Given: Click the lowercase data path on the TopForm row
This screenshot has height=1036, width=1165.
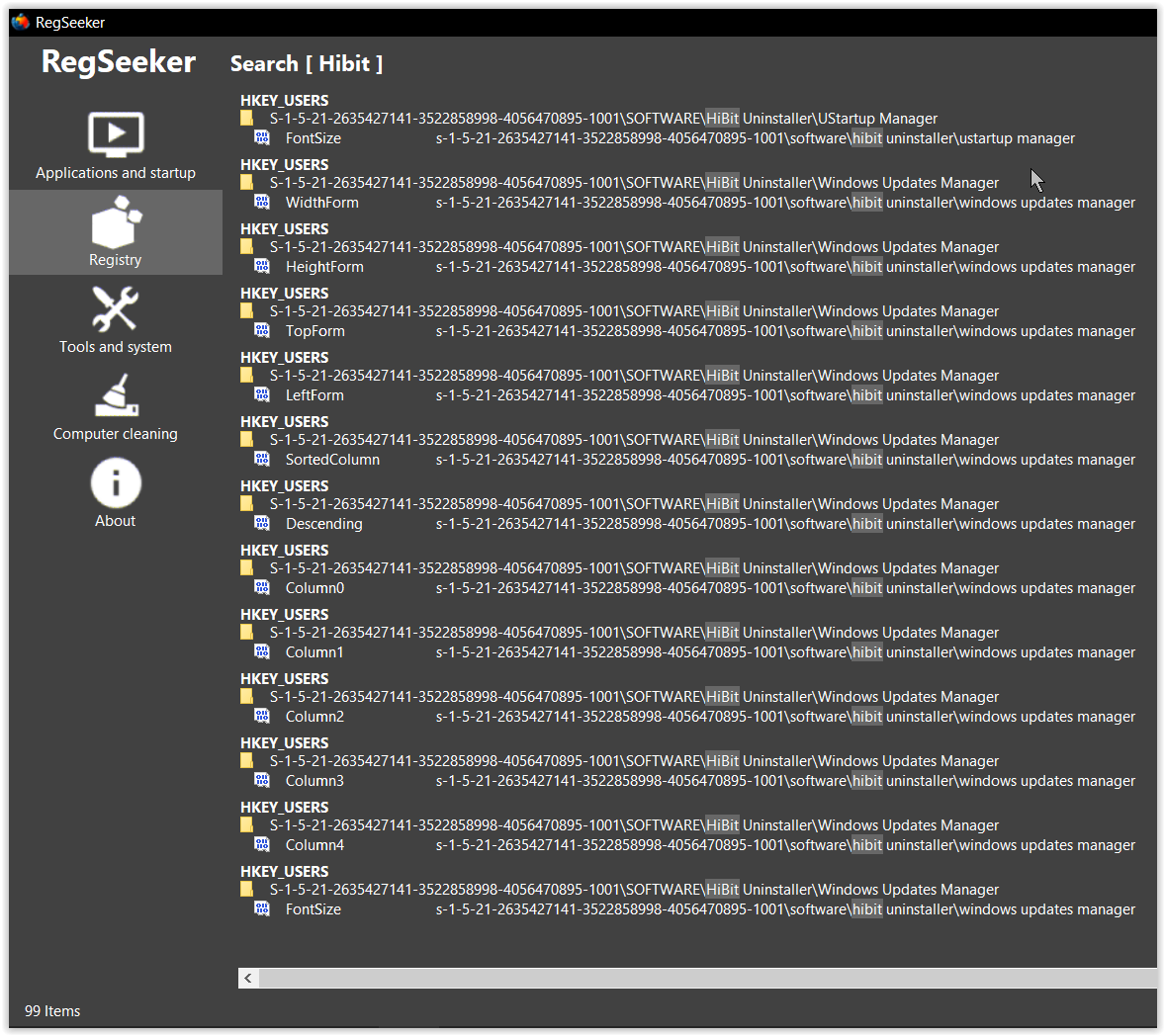Looking at the screenshot, I should coord(785,331).
